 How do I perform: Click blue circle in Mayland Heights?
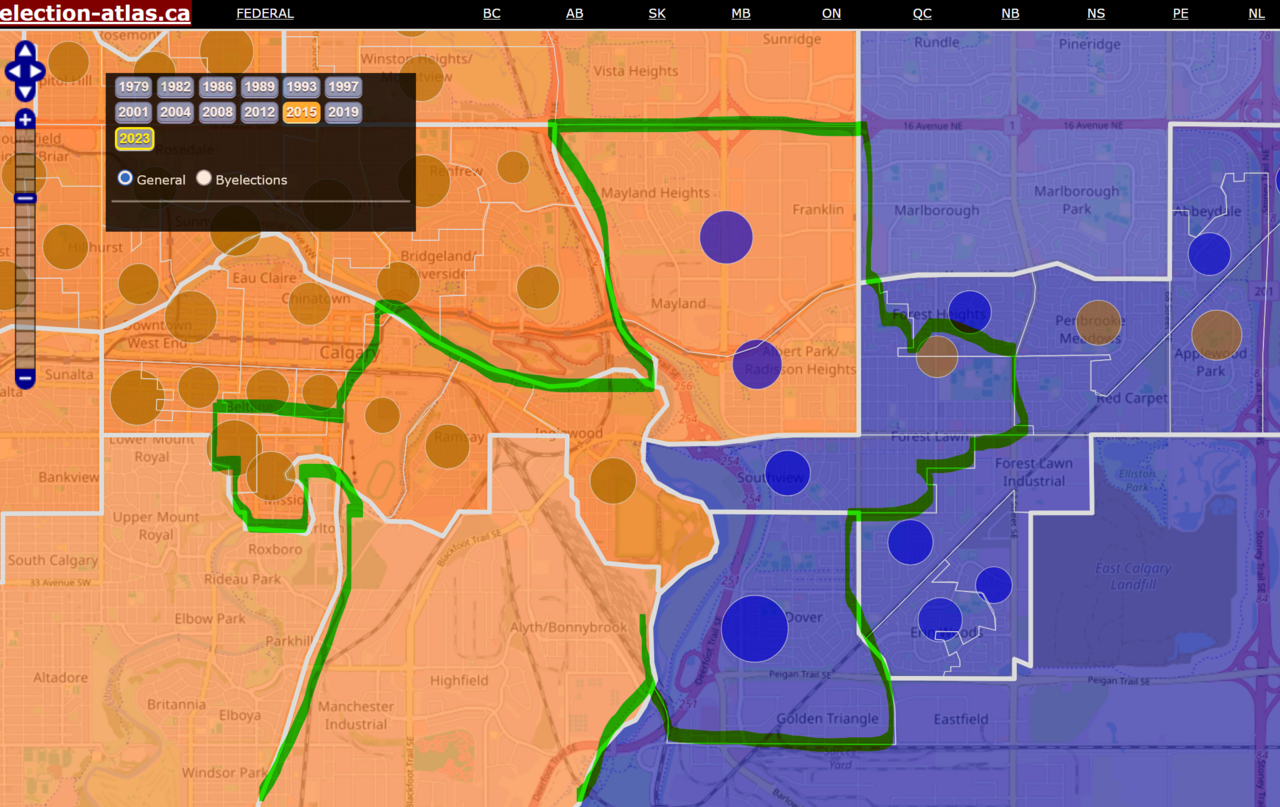725,237
